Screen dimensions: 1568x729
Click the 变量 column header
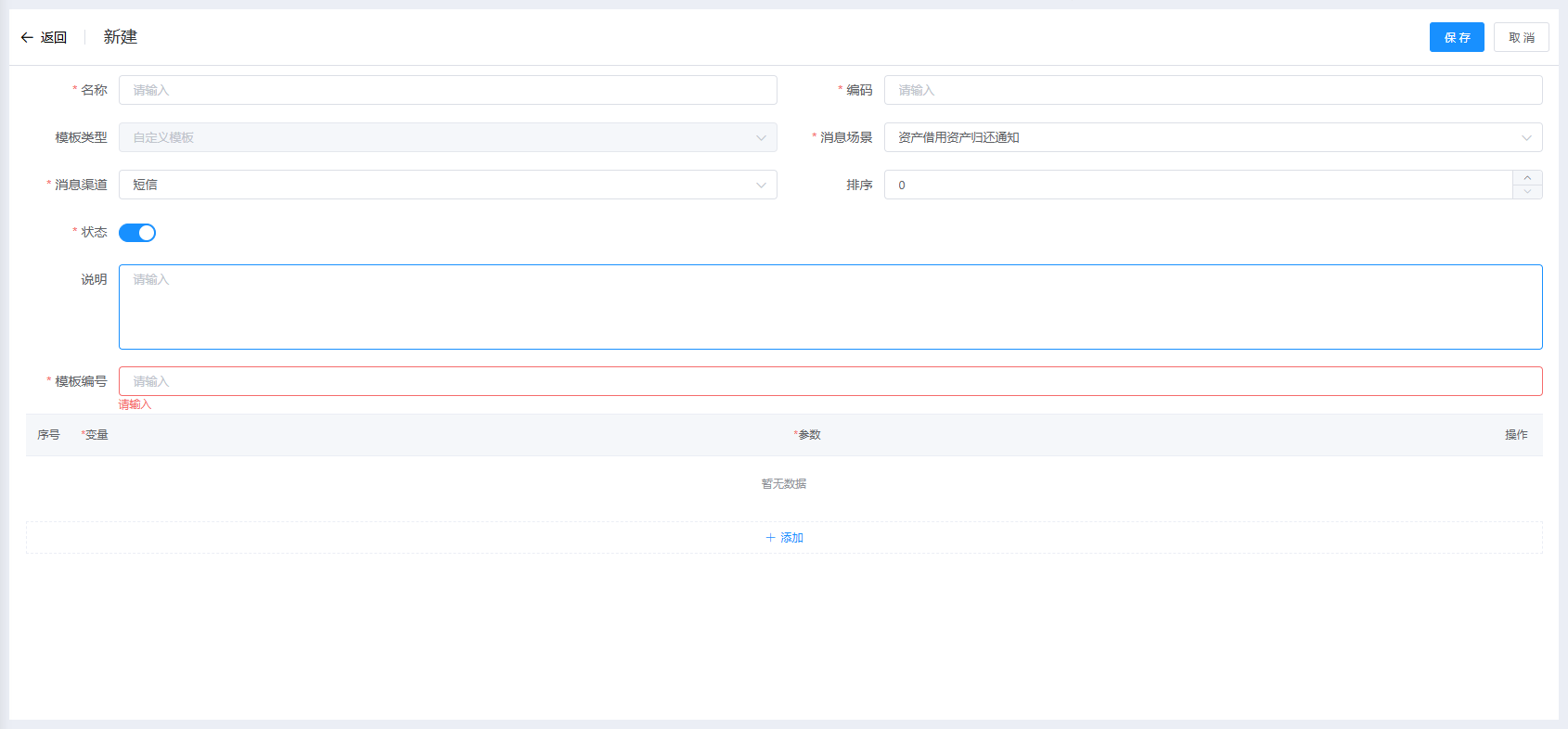96,435
